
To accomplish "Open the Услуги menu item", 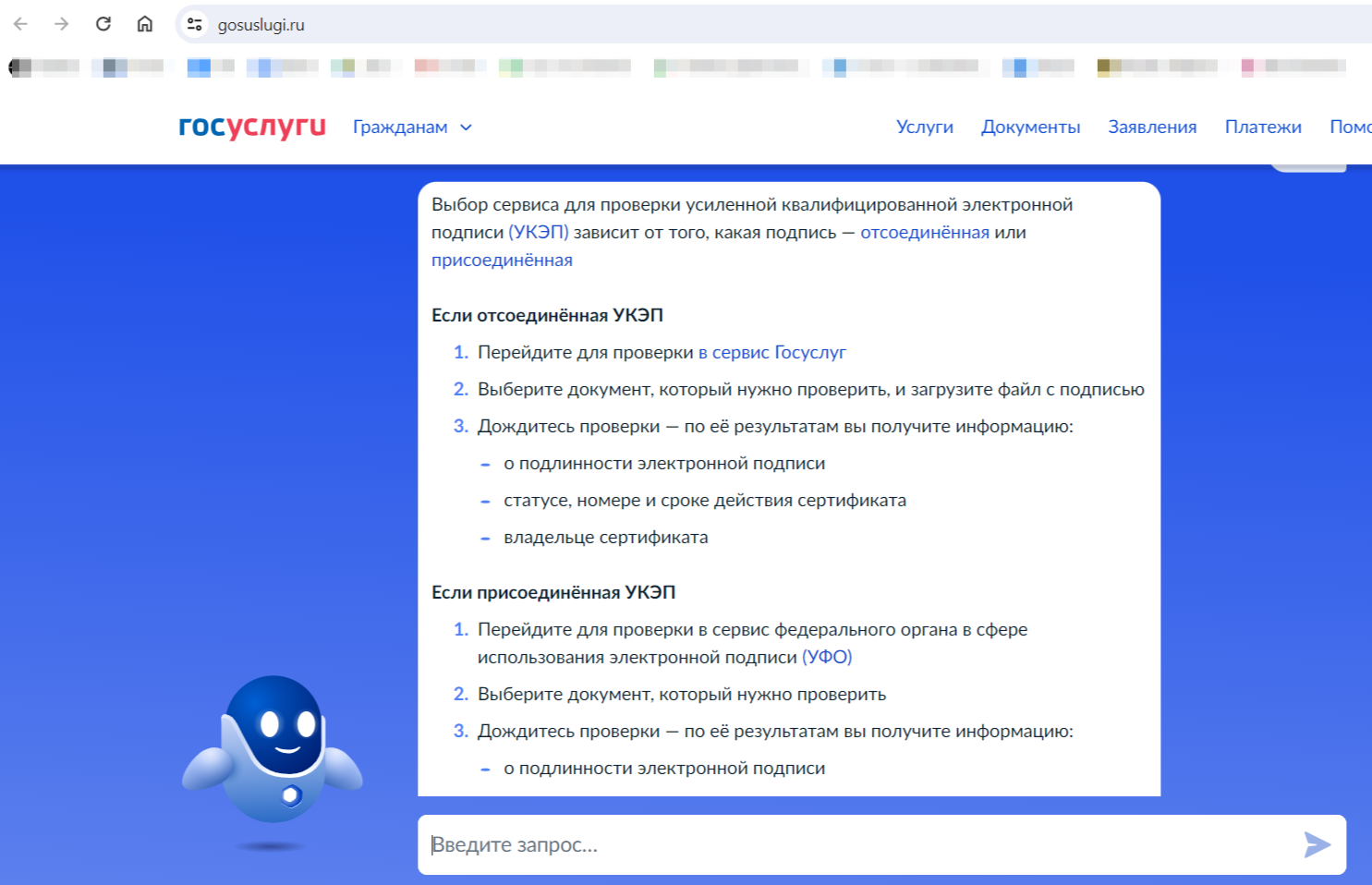I will 924,127.
